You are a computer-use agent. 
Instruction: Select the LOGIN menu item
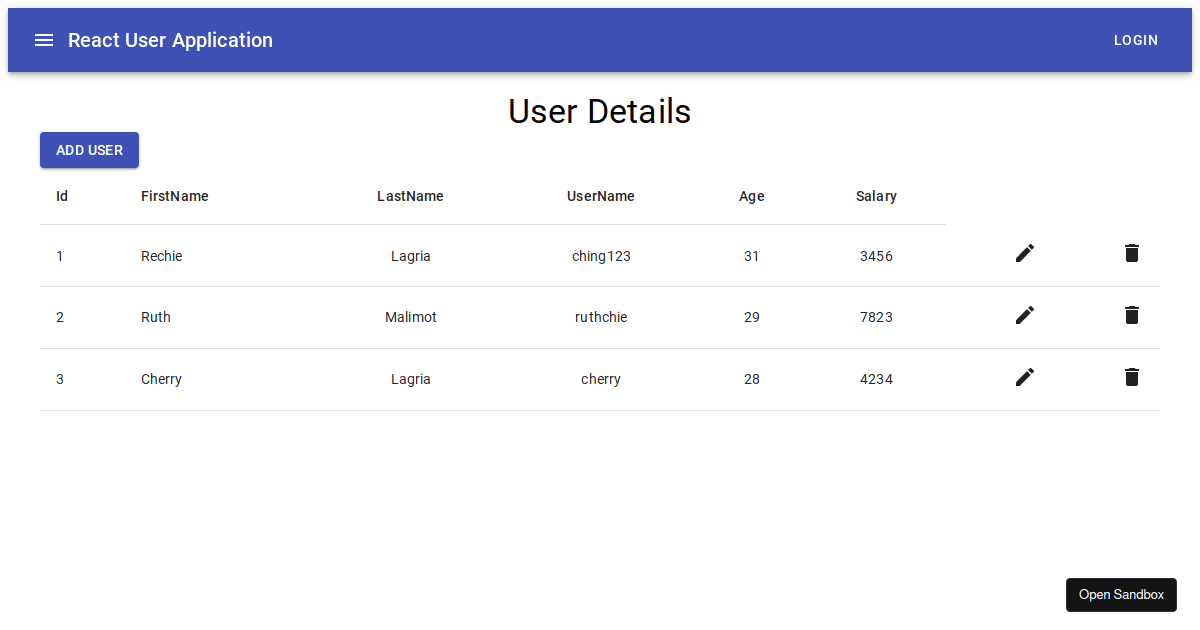tap(1135, 40)
